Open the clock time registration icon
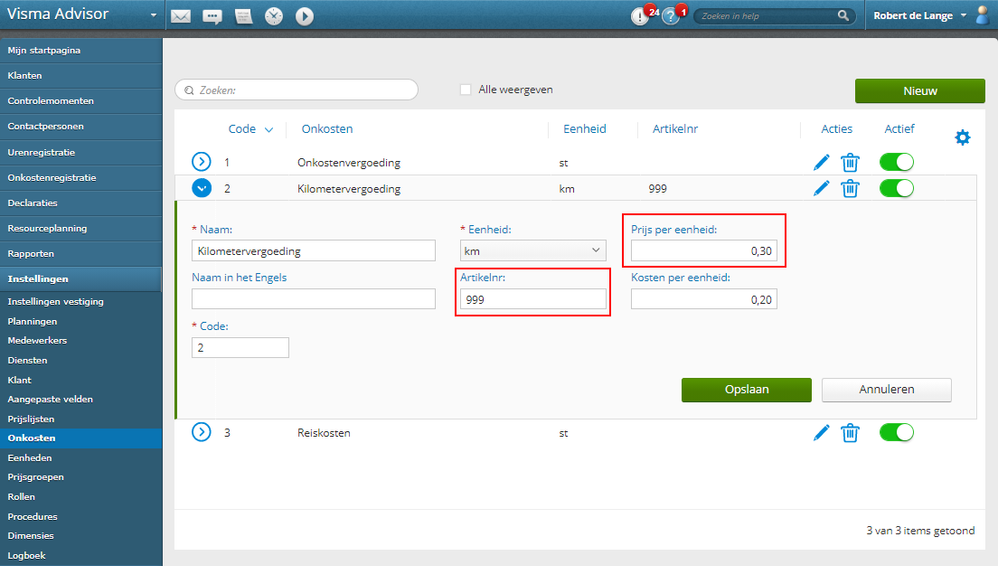 (x=274, y=16)
